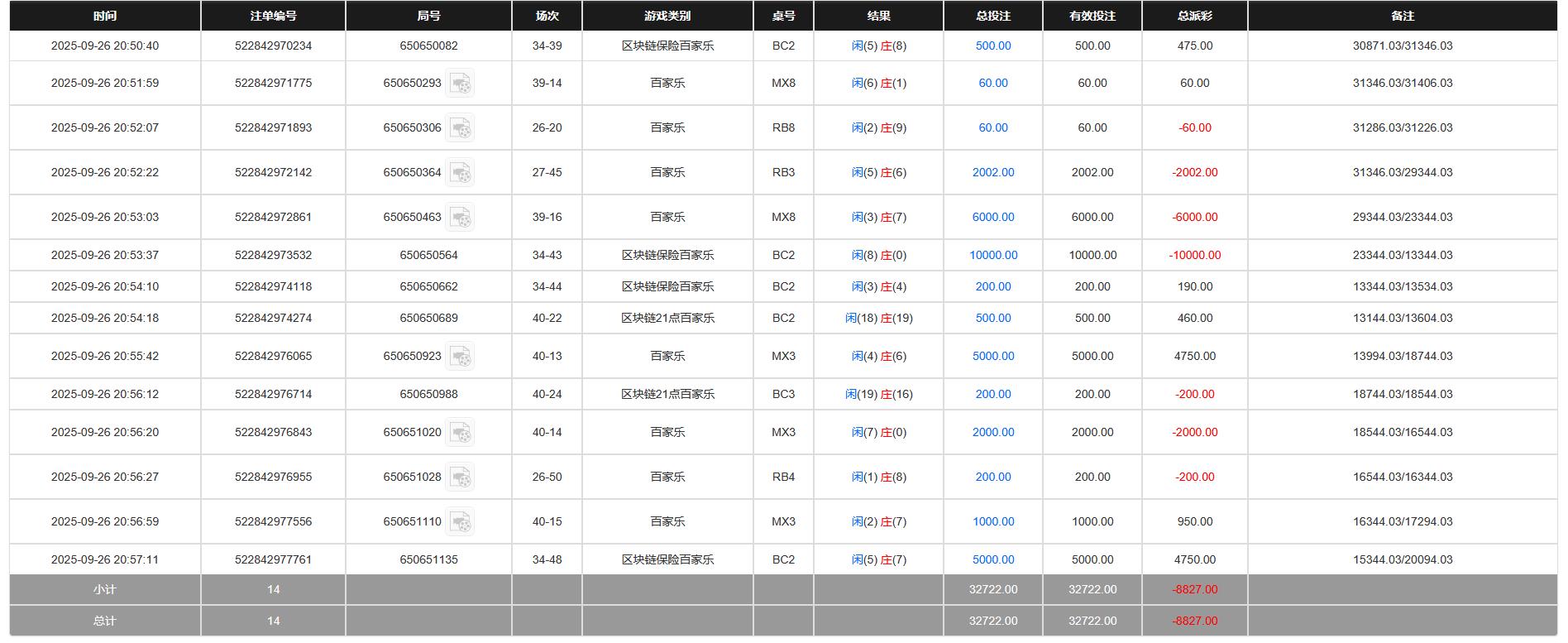Click session number 40-22
1568x643 pixels.
click(547, 318)
